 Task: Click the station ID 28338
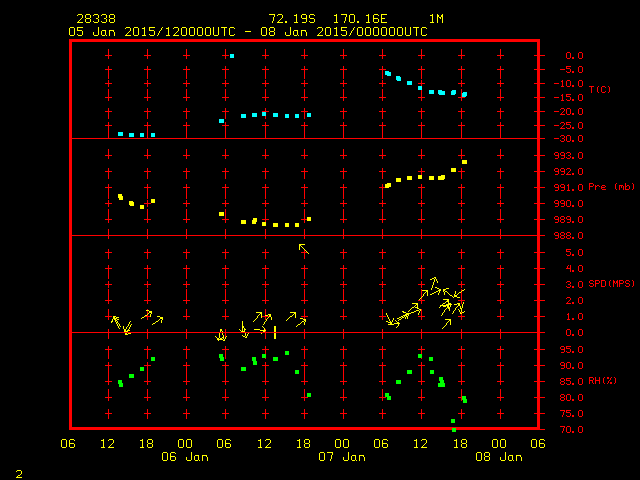coord(96,19)
